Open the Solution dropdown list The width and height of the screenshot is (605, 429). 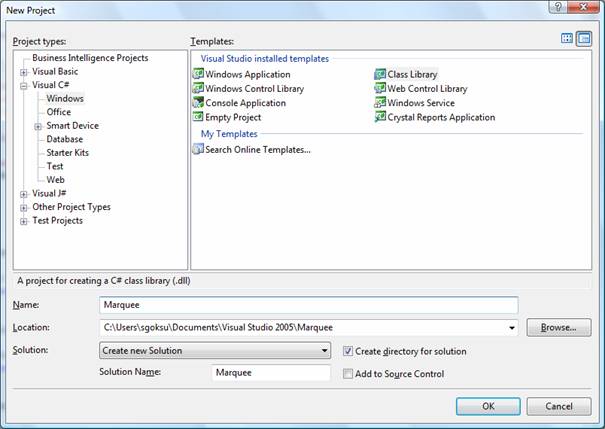tap(324, 351)
